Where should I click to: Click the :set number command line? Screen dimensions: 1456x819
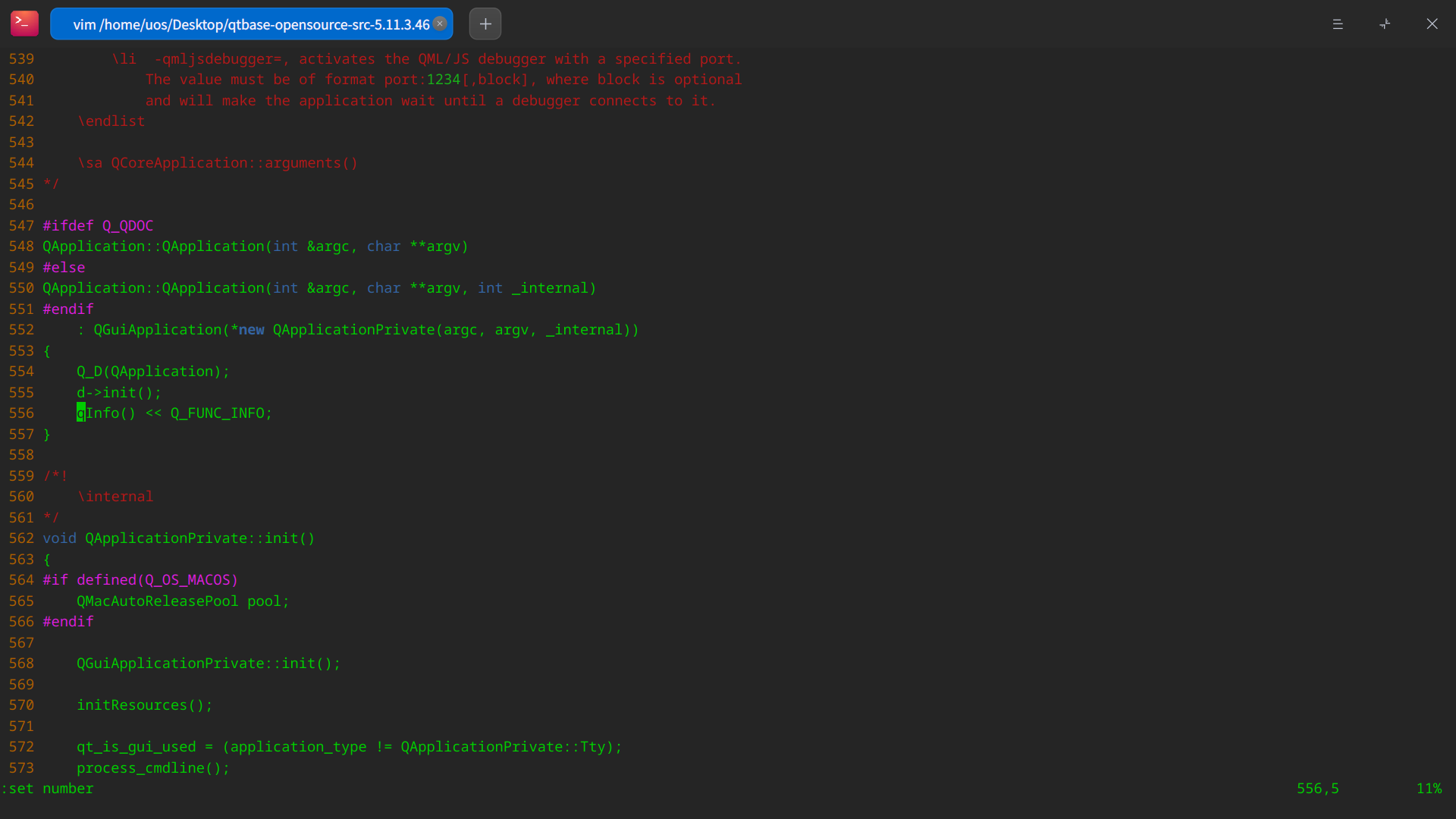(48, 789)
